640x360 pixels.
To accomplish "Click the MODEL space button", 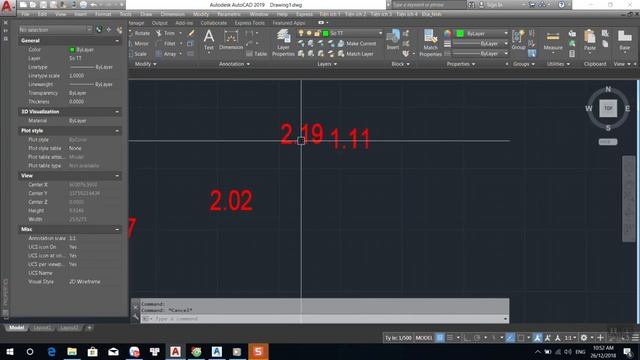I will point(424,338).
